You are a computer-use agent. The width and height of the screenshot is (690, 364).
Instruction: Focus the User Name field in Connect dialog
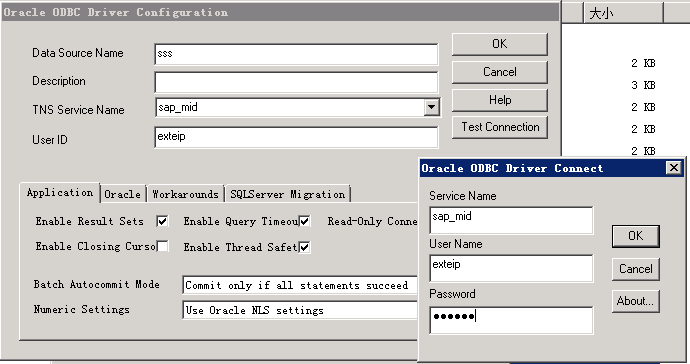pos(511,268)
